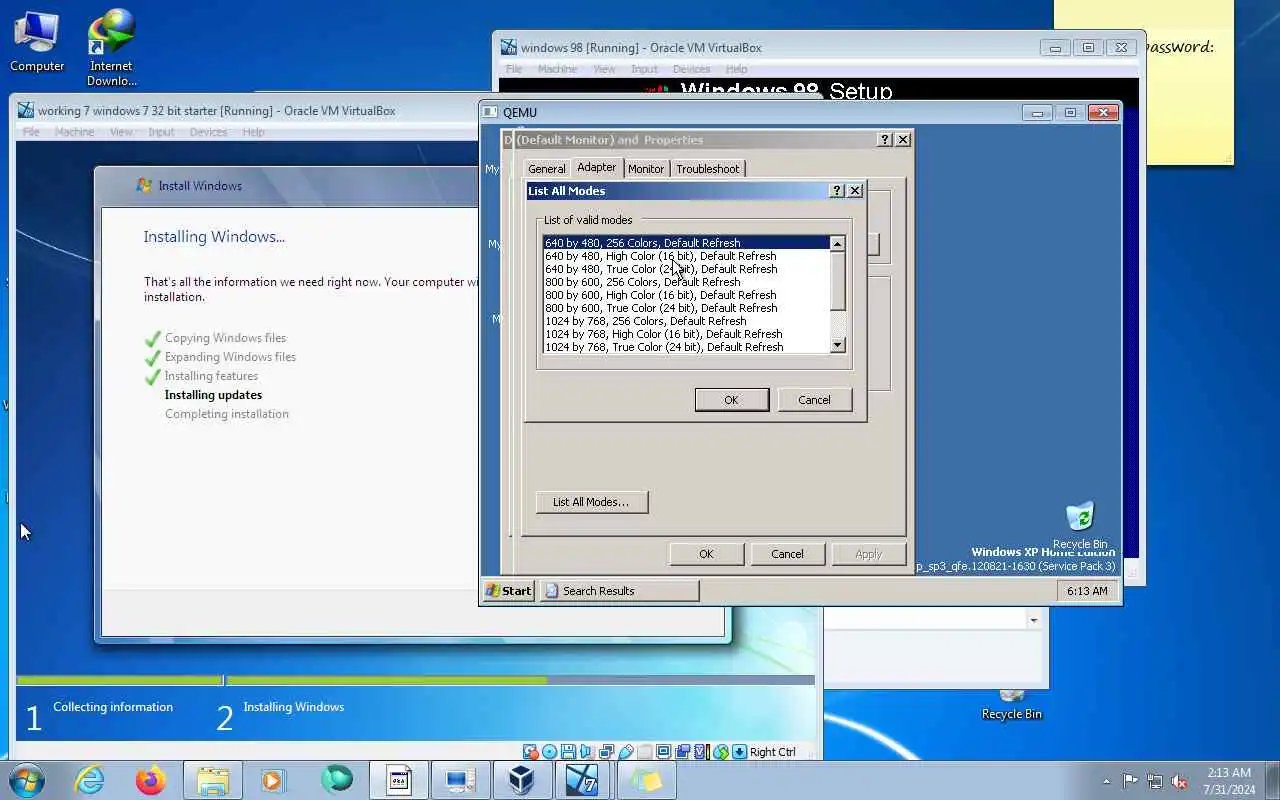Click the VirtualBox network adapter indicator
The image size is (1280, 800).
point(606,752)
